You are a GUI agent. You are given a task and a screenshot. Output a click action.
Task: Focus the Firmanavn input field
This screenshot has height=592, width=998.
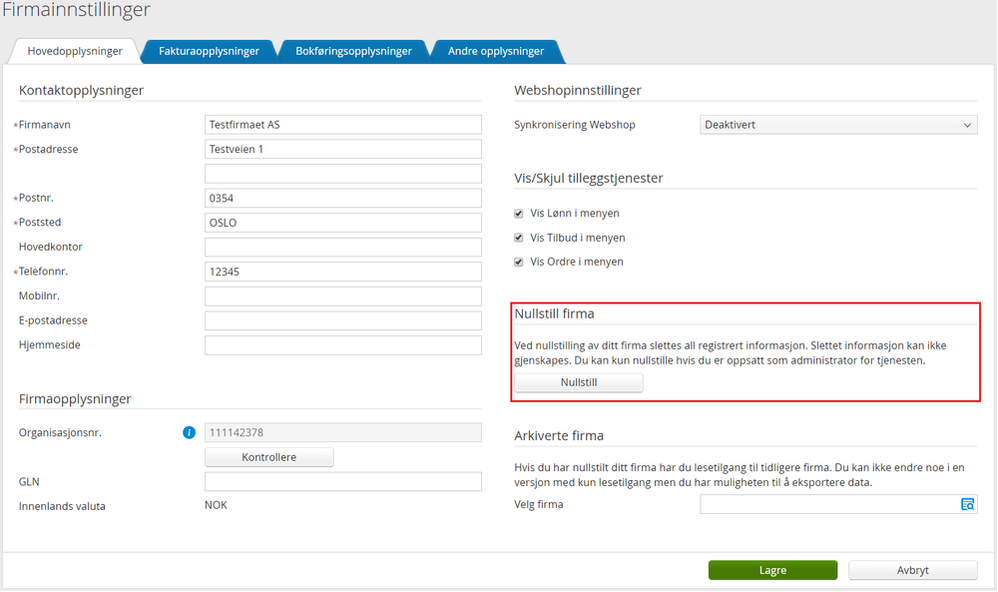(343, 125)
